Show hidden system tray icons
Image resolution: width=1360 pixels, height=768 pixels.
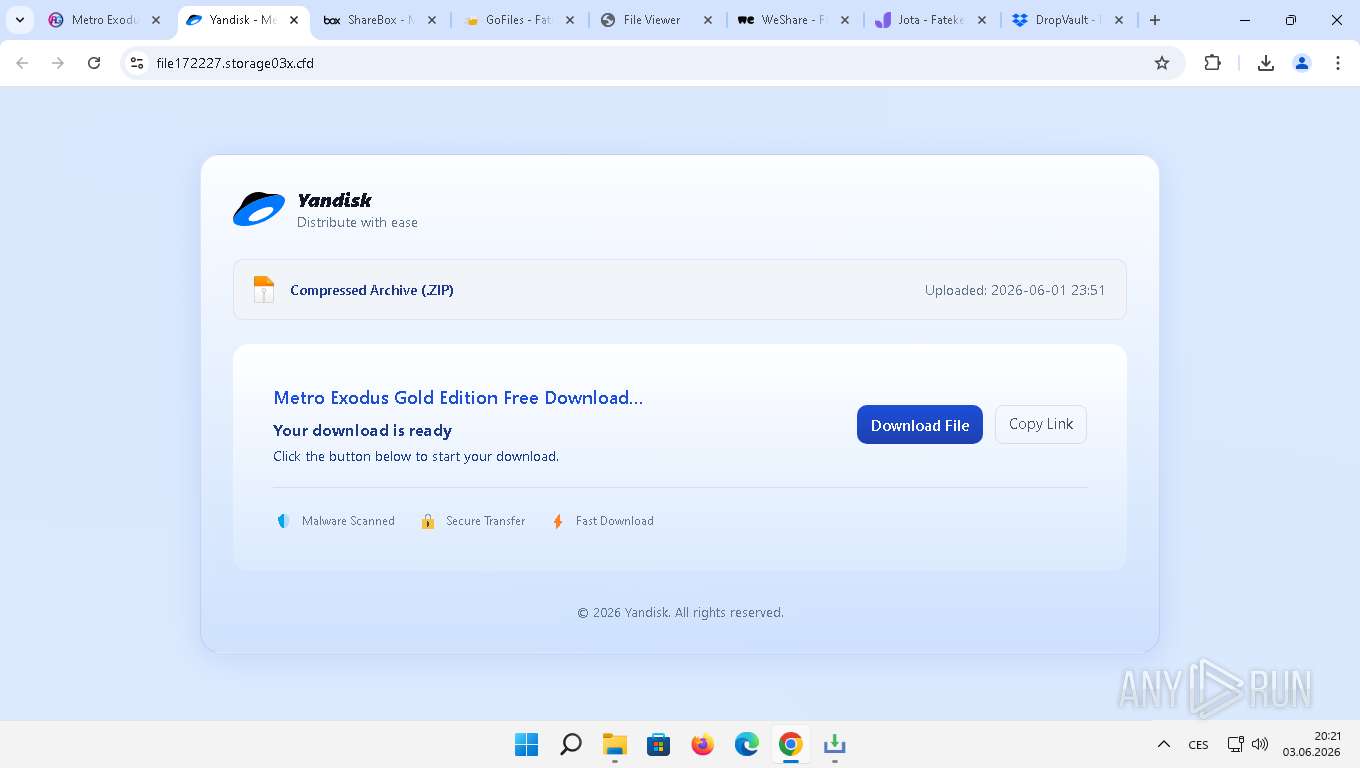pos(1163,744)
